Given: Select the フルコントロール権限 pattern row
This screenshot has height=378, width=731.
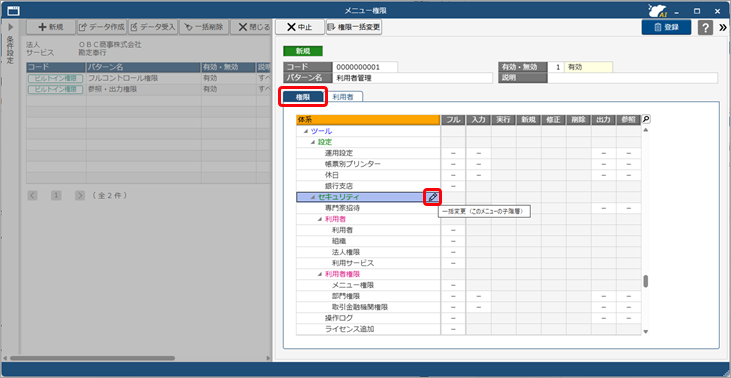Looking at the screenshot, I should (x=148, y=78).
